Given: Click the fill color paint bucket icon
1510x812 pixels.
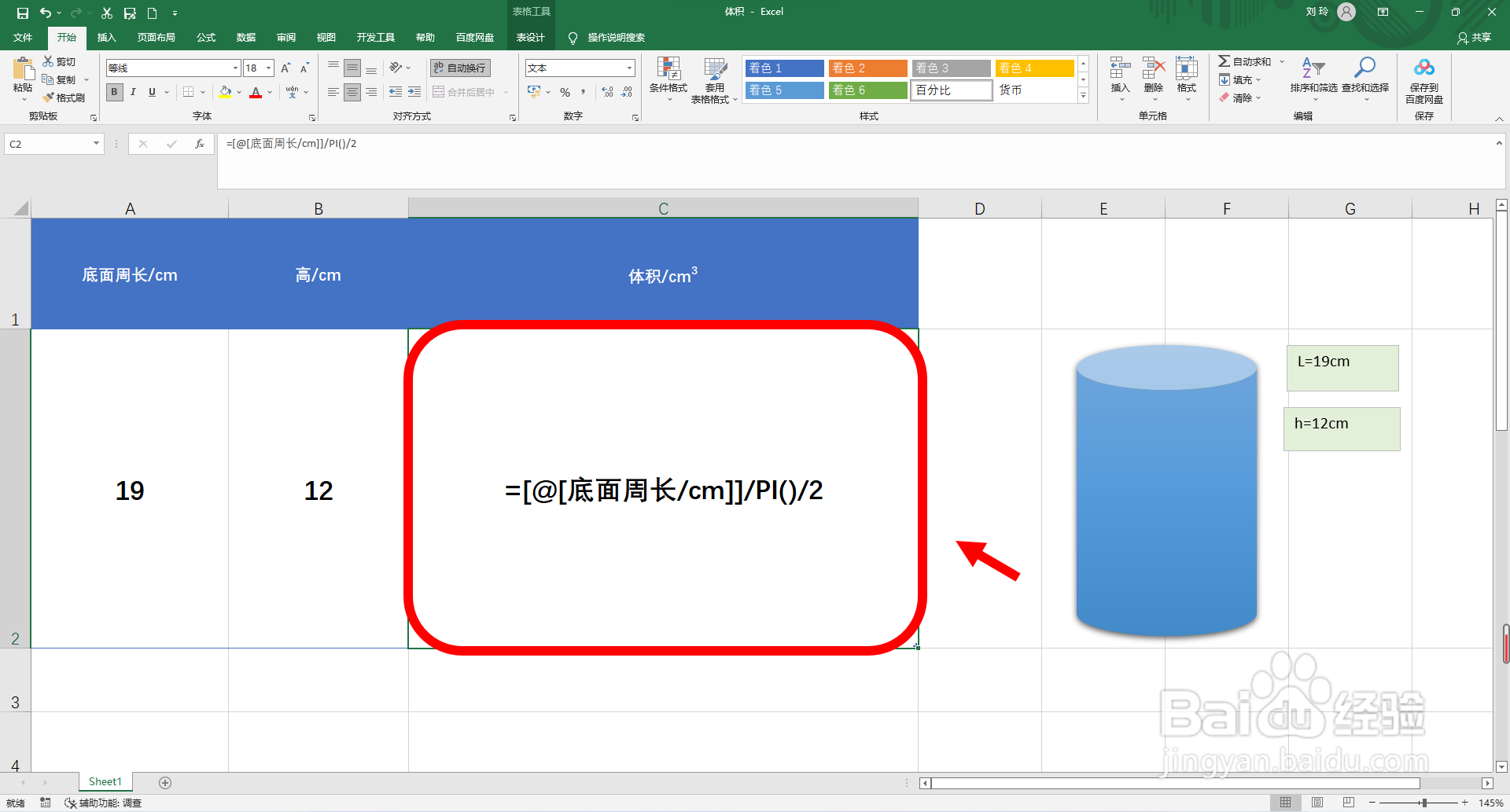Looking at the screenshot, I should point(226,92).
